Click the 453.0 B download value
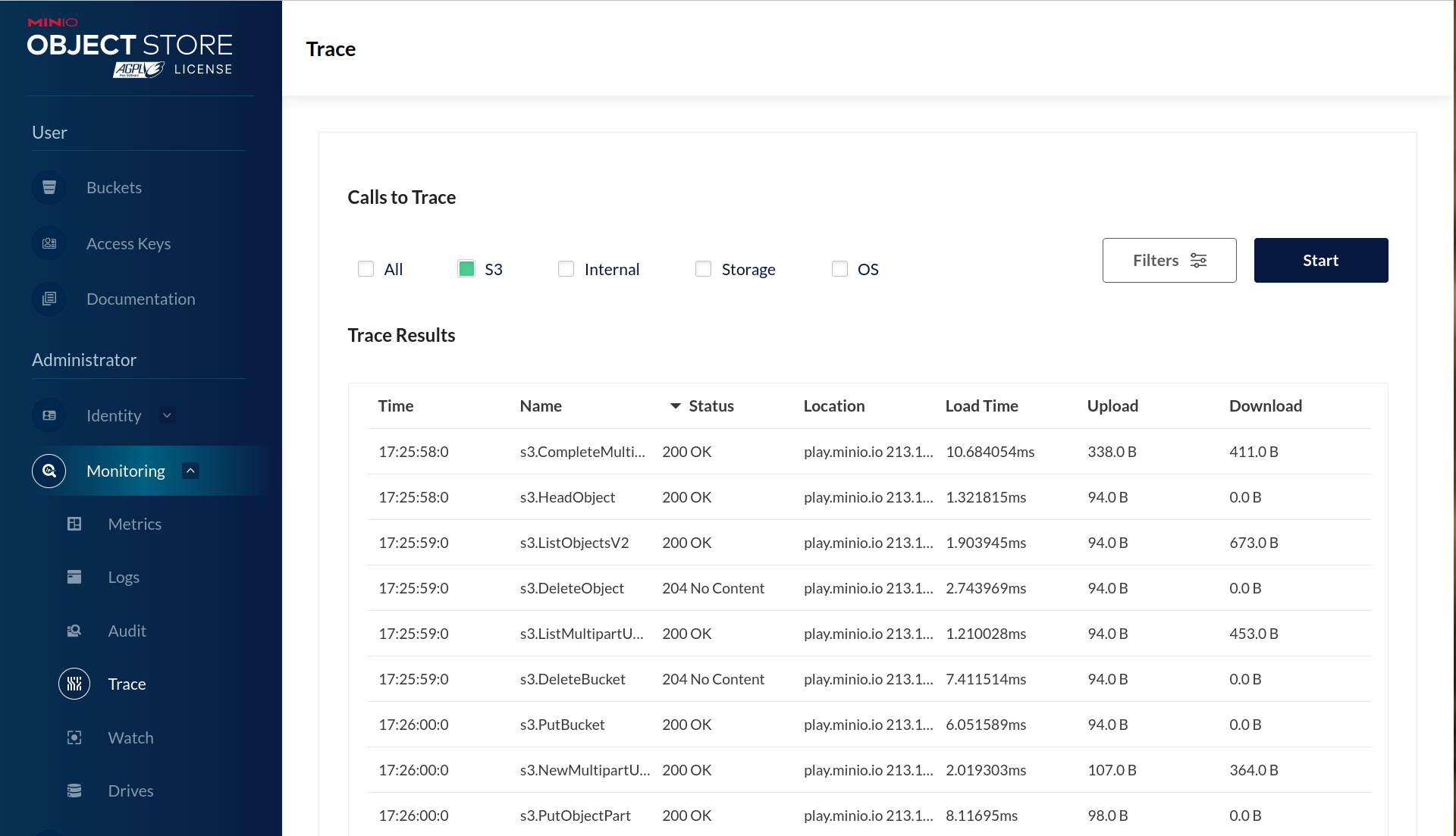1456x836 pixels. tap(1254, 634)
